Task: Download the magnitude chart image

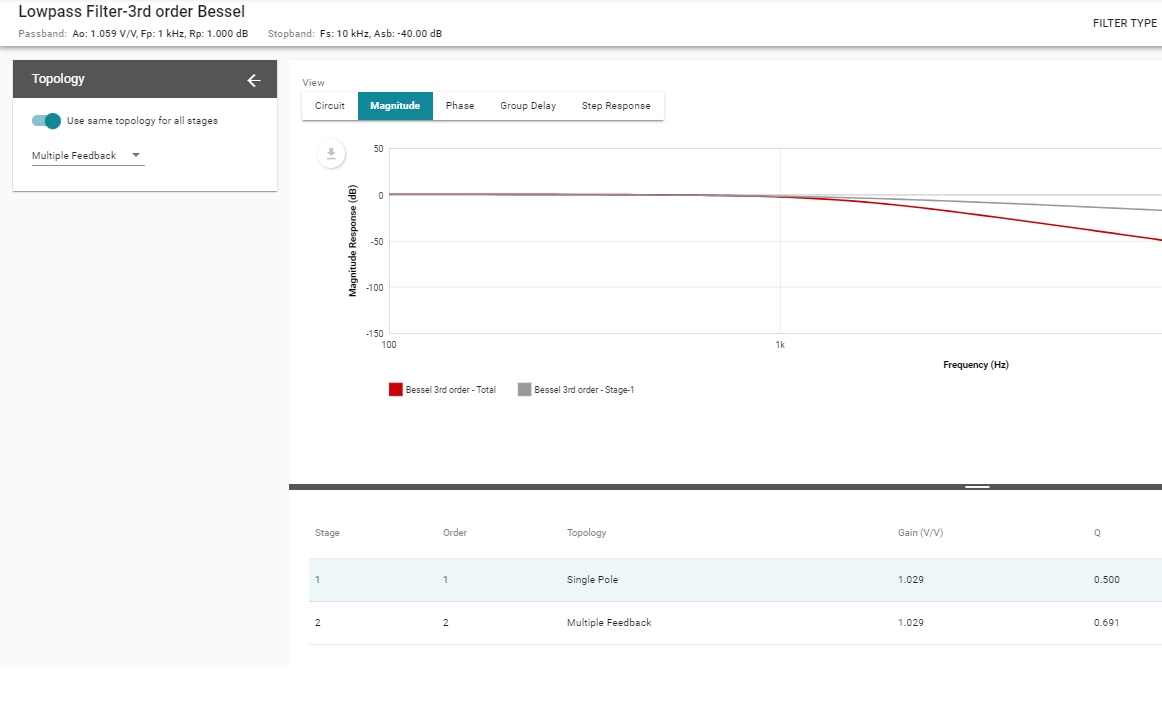Action: (331, 153)
